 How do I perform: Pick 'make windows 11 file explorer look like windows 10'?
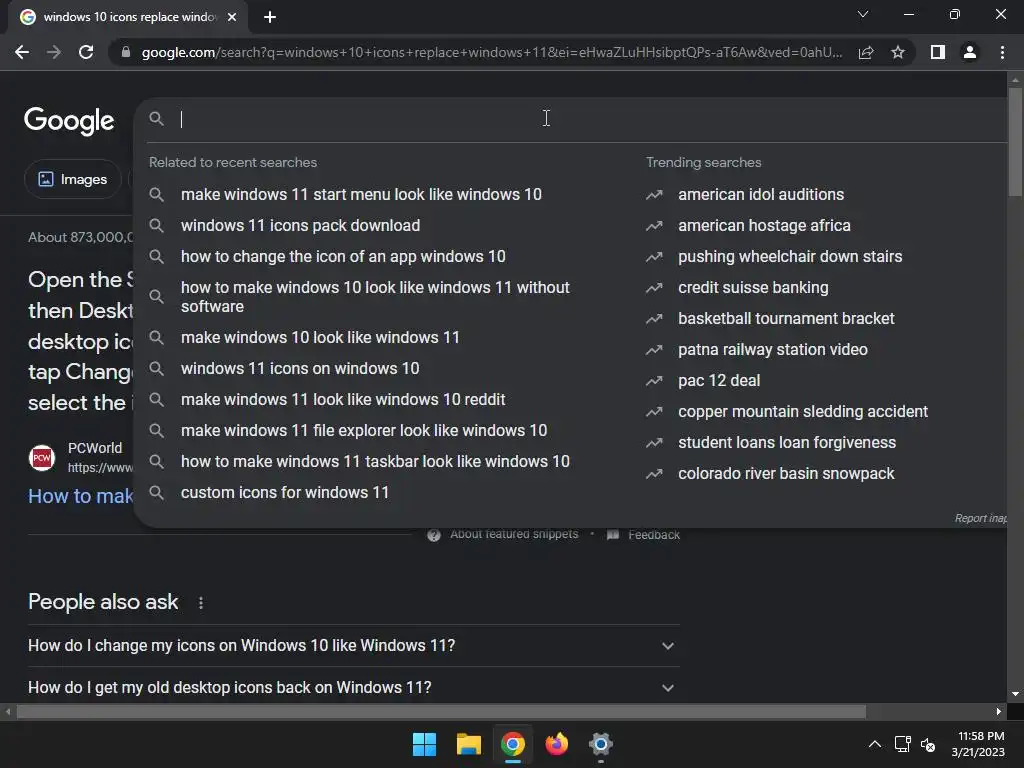click(x=364, y=430)
